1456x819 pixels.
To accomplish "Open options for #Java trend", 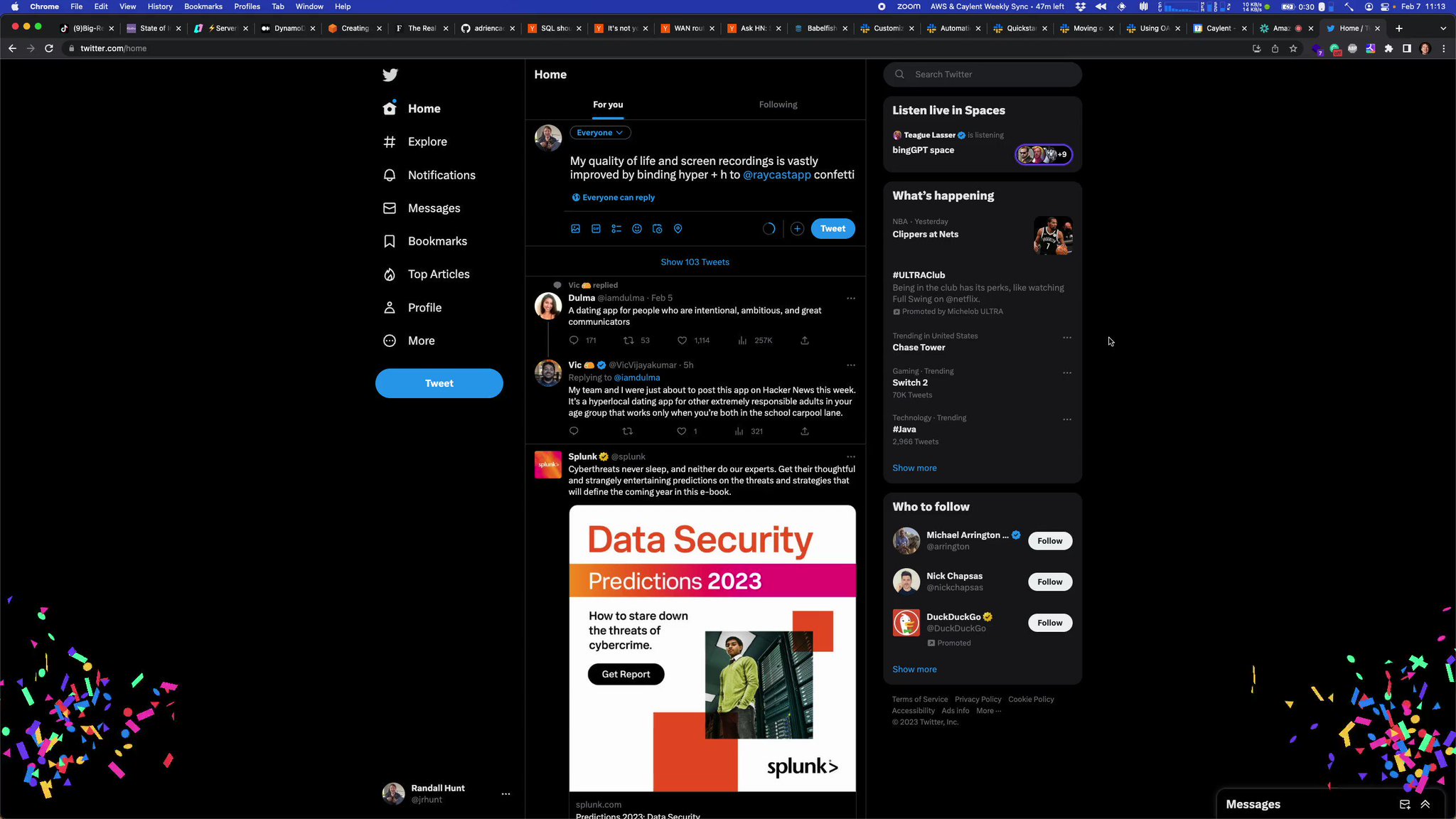I will pos(1067,419).
